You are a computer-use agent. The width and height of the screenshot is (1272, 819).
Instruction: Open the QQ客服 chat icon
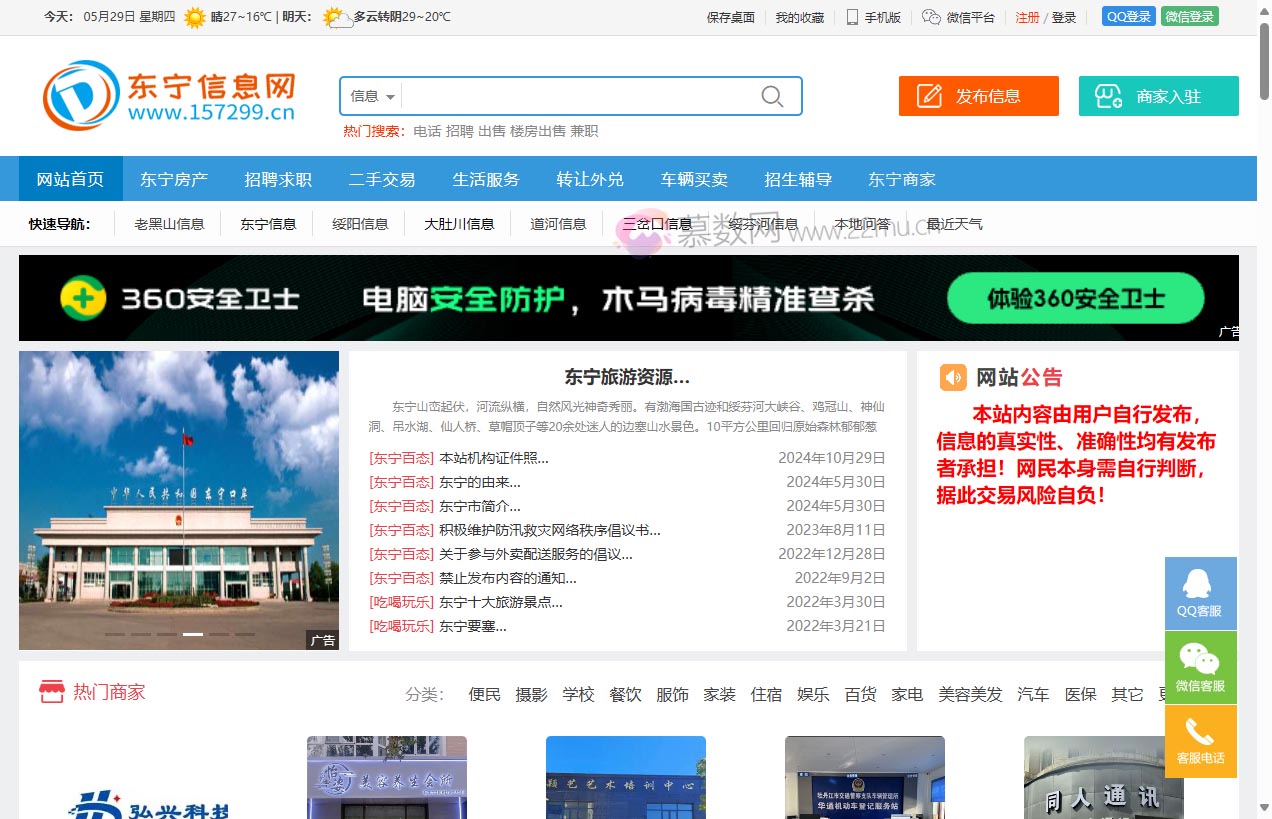coord(1200,593)
